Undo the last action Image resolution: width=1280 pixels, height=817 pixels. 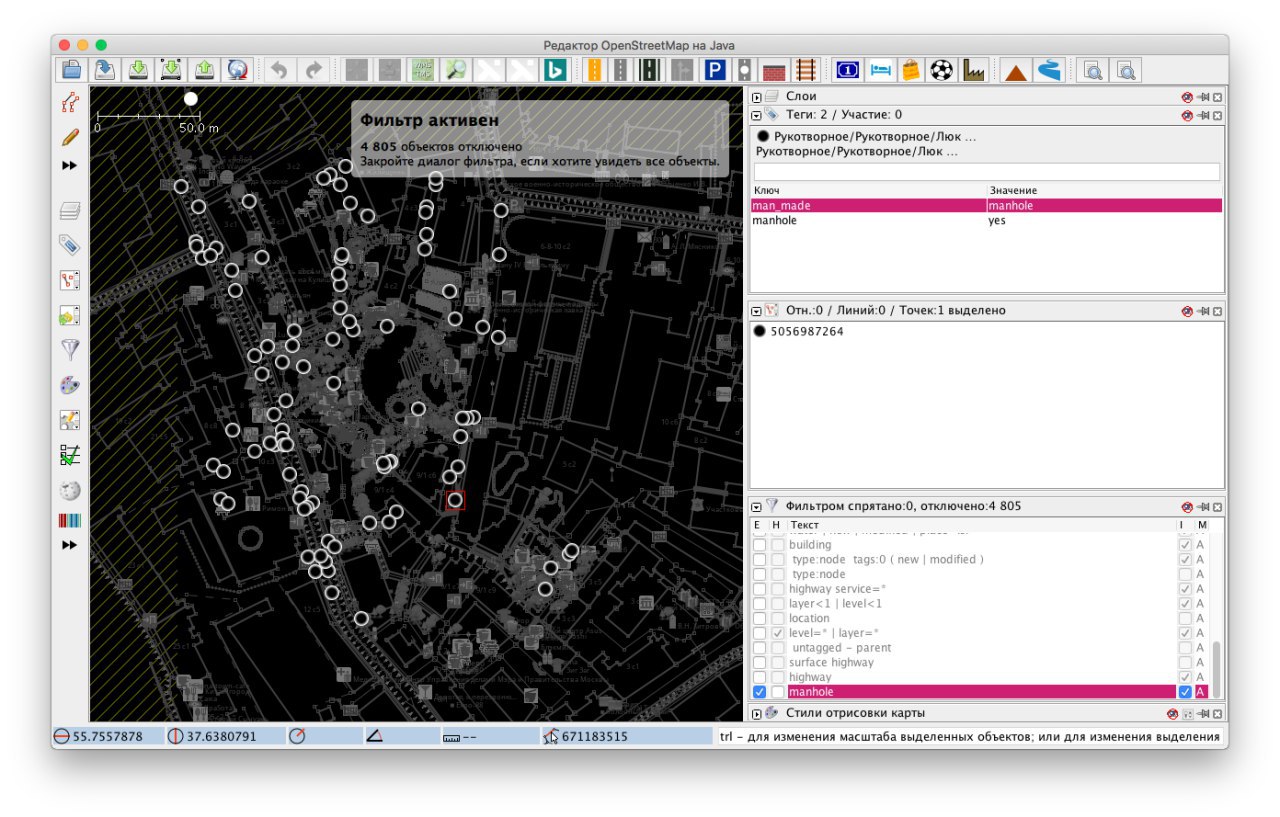coord(280,70)
